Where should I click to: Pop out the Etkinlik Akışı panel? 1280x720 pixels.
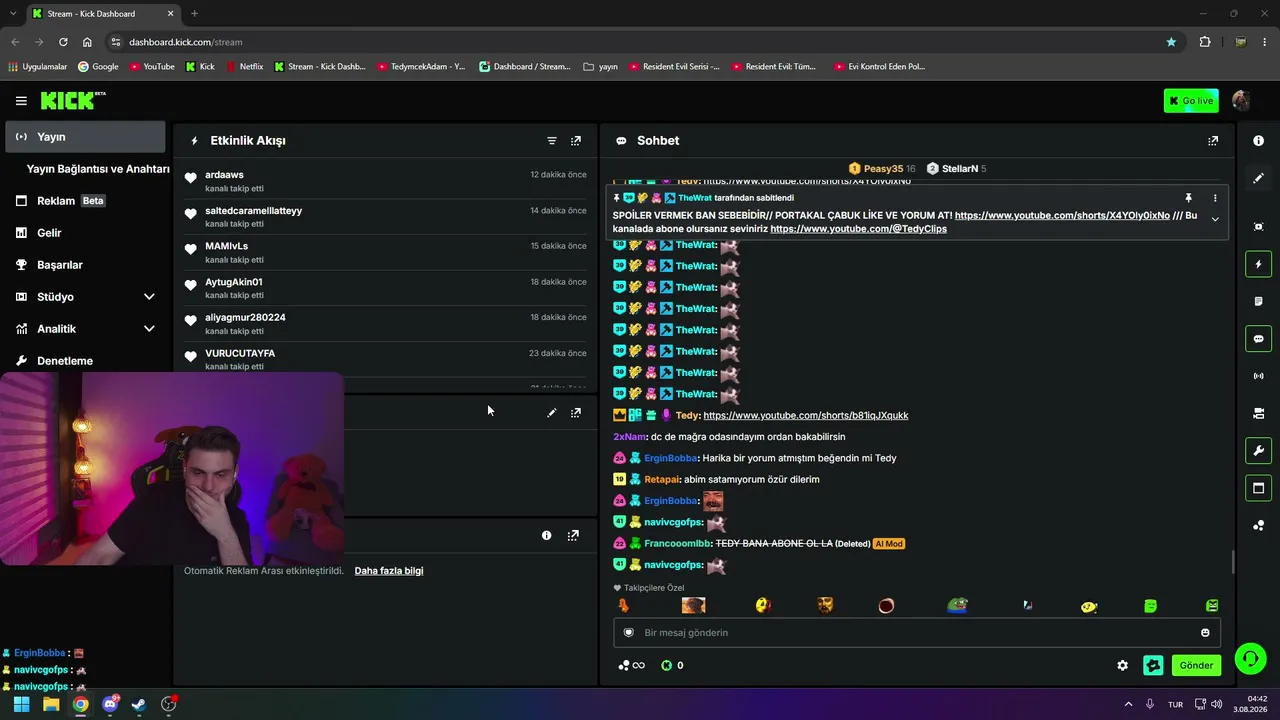pyautogui.click(x=576, y=141)
